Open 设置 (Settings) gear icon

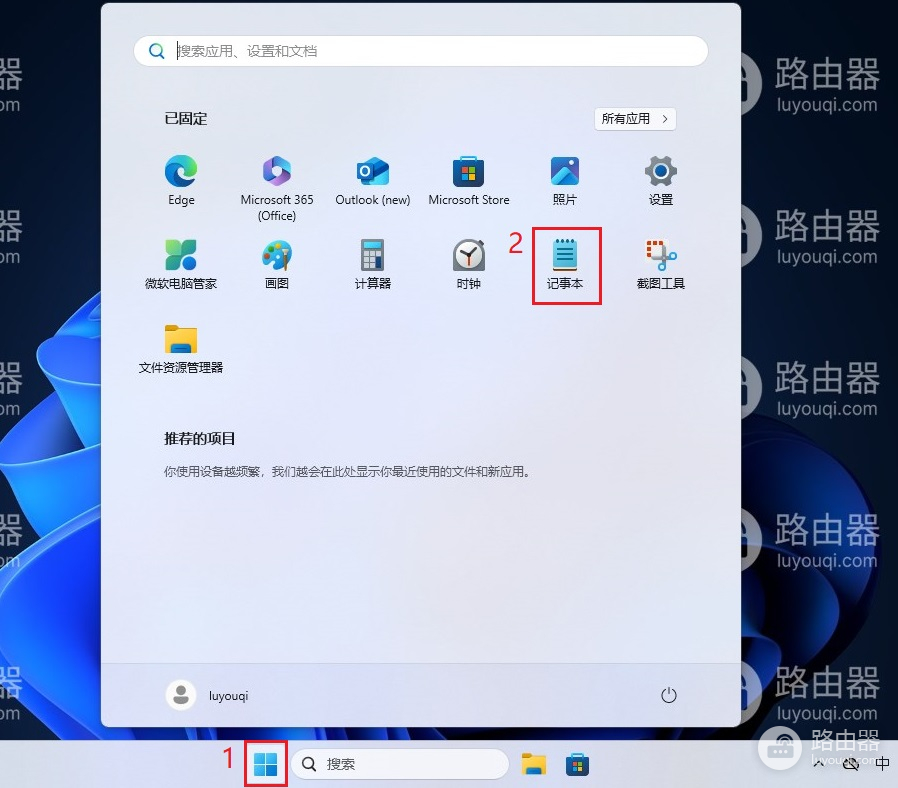(660, 180)
